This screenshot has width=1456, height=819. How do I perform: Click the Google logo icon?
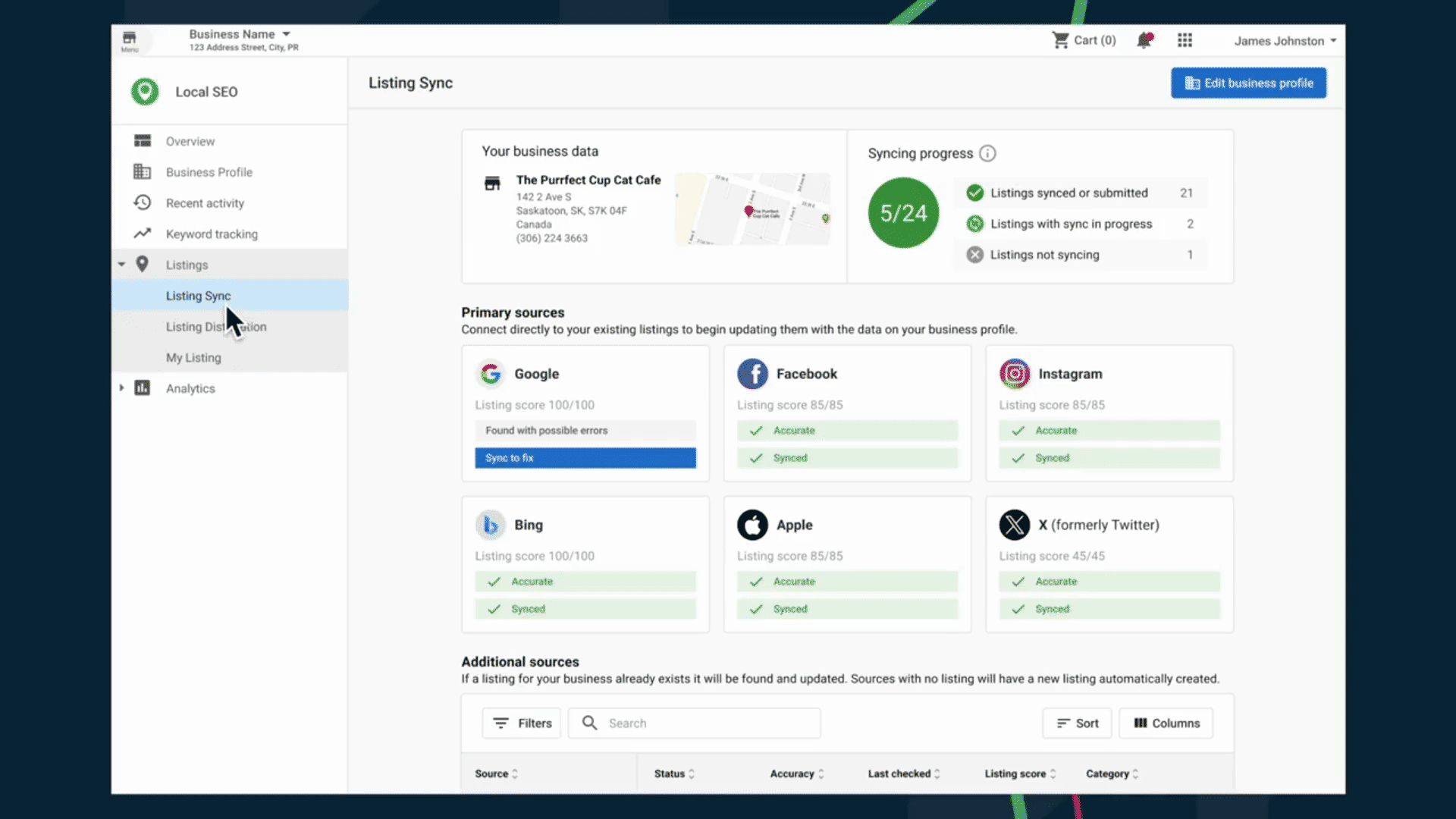[491, 374]
